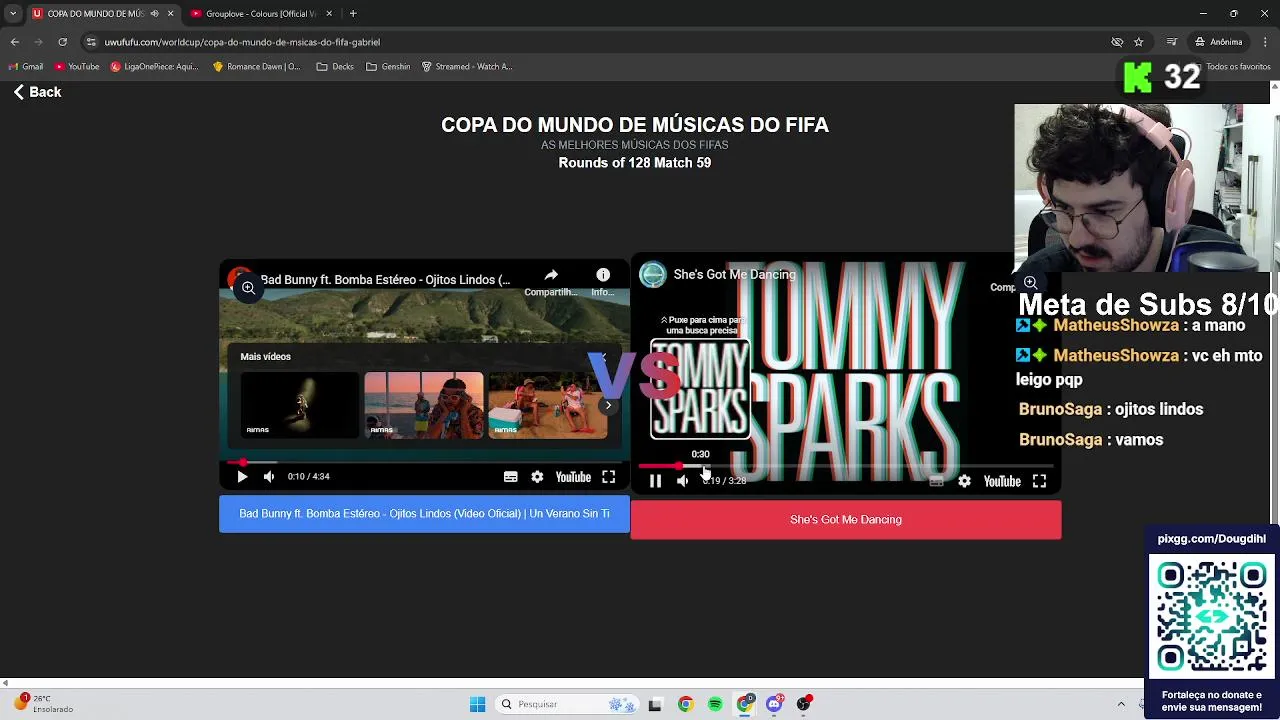The image size is (1280, 720).
Task: Open a new browser tab
Action: click(x=353, y=14)
